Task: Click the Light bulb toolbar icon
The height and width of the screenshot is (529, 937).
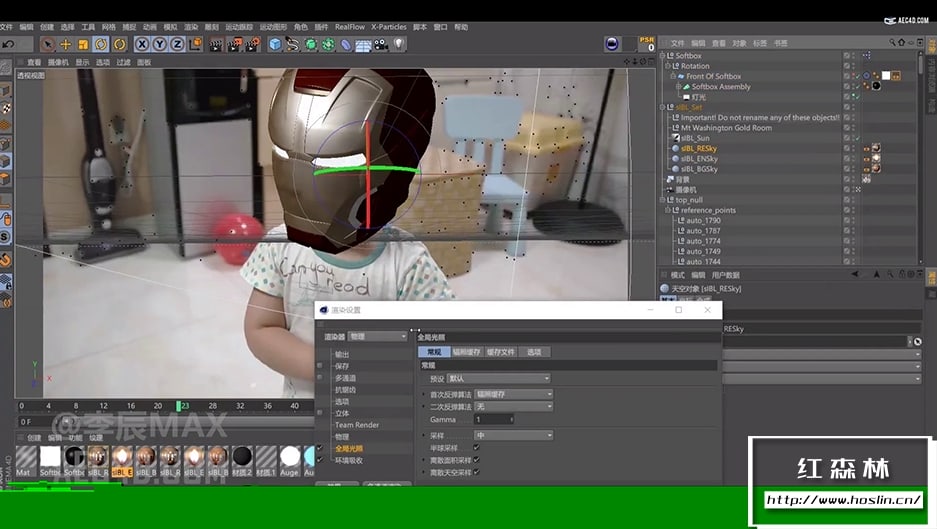Action: coord(399,44)
